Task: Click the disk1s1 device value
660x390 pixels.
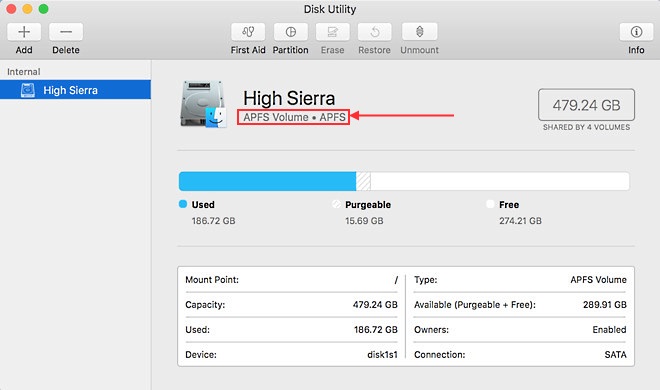Action: click(x=382, y=355)
